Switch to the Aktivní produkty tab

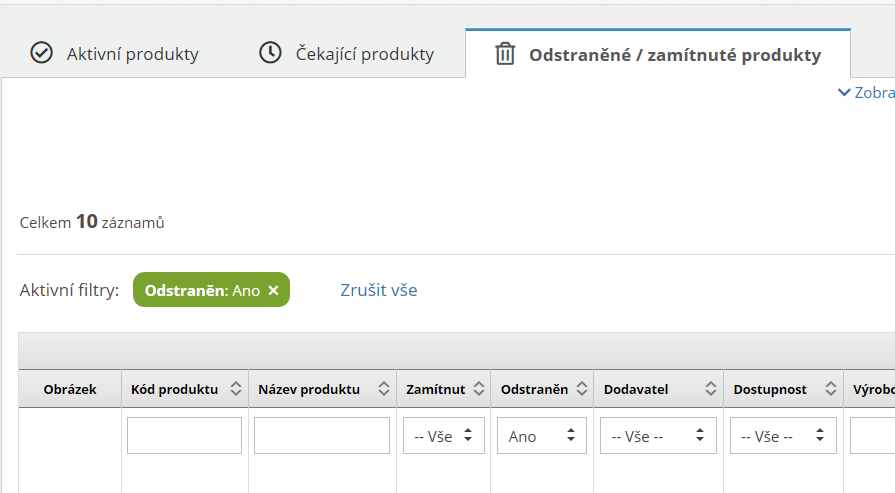[x=132, y=54]
